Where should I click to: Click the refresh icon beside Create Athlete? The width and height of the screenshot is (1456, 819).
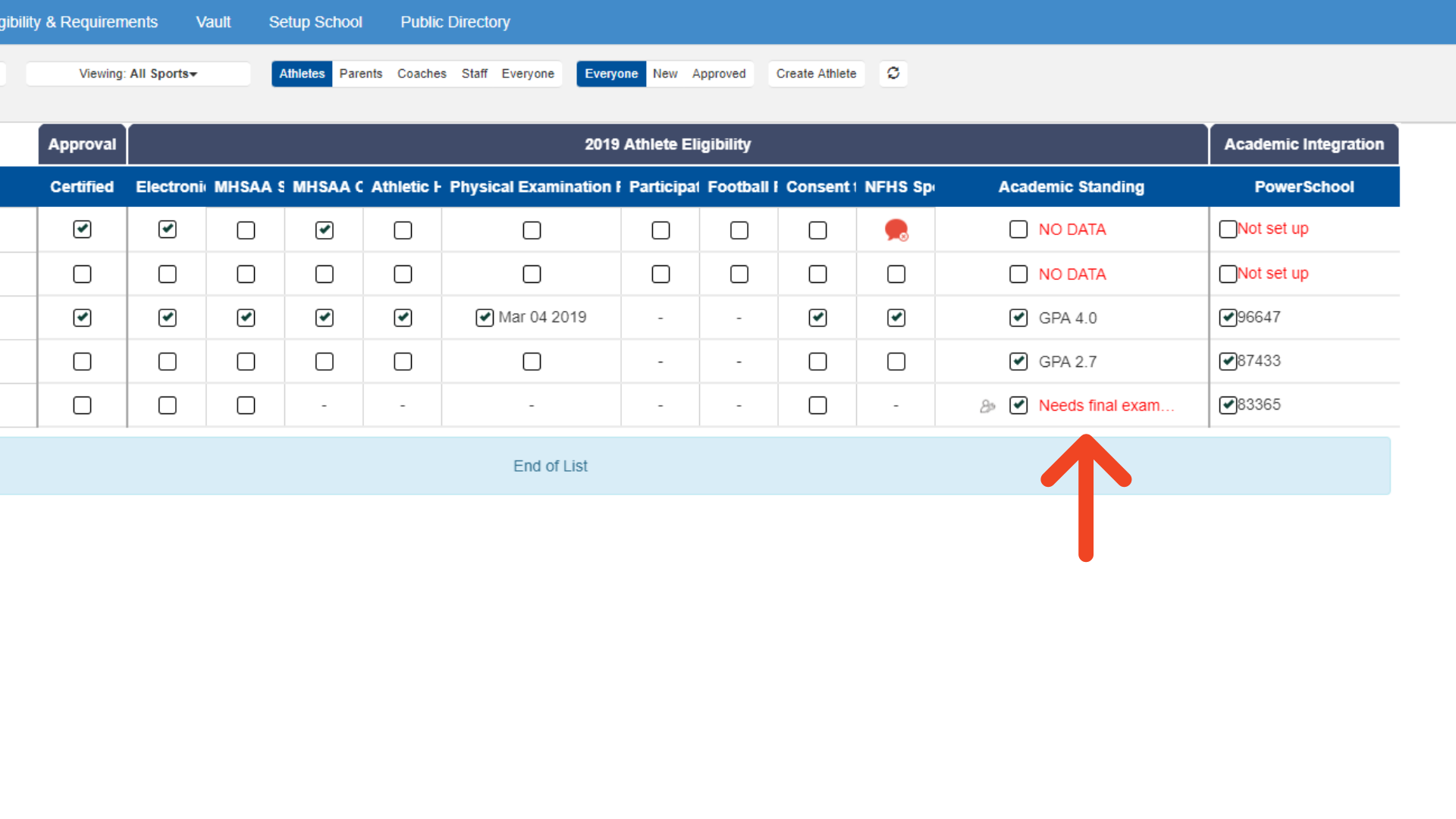893,74
